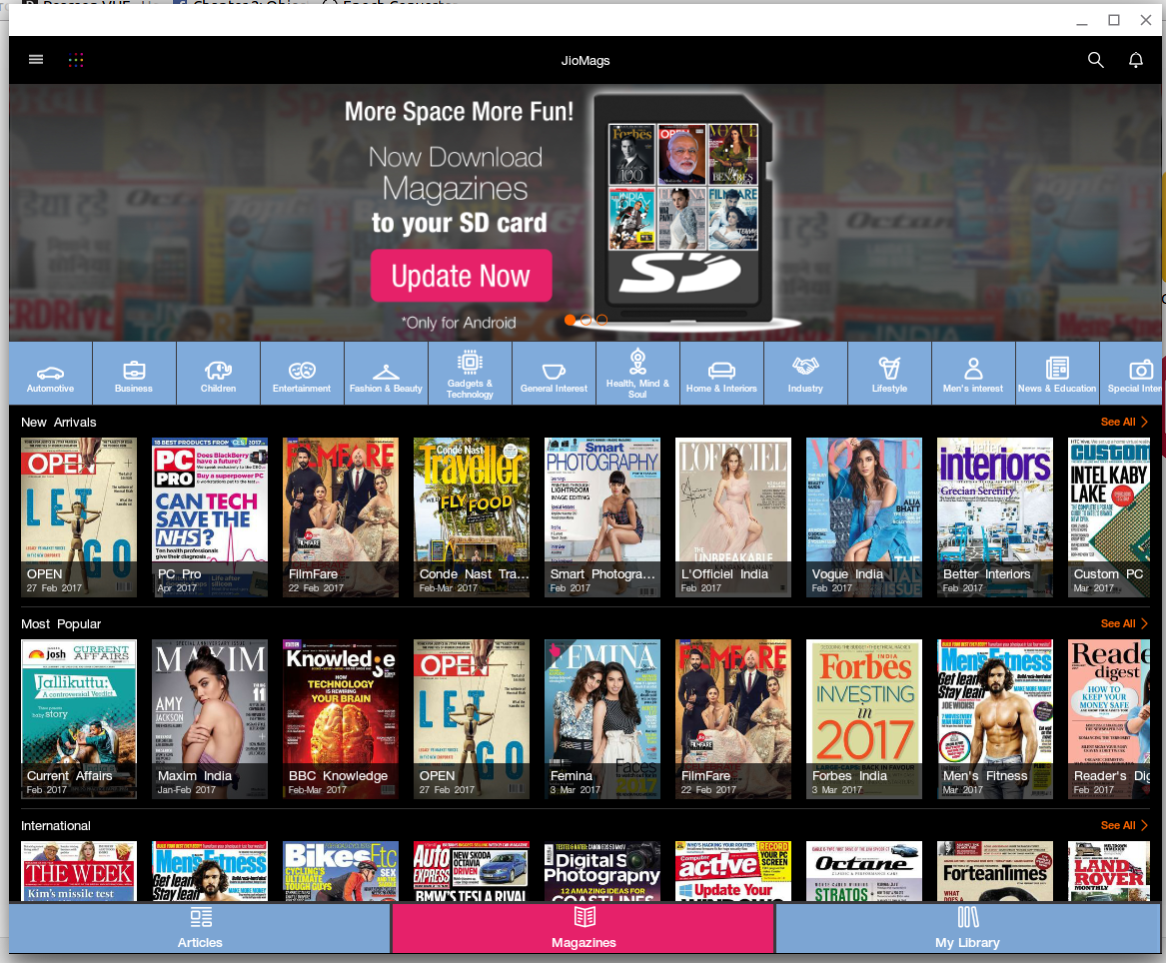This screenshot has height=963, width=1166.
Task: Select the Special Interest category
Action: pos(1131,373)
